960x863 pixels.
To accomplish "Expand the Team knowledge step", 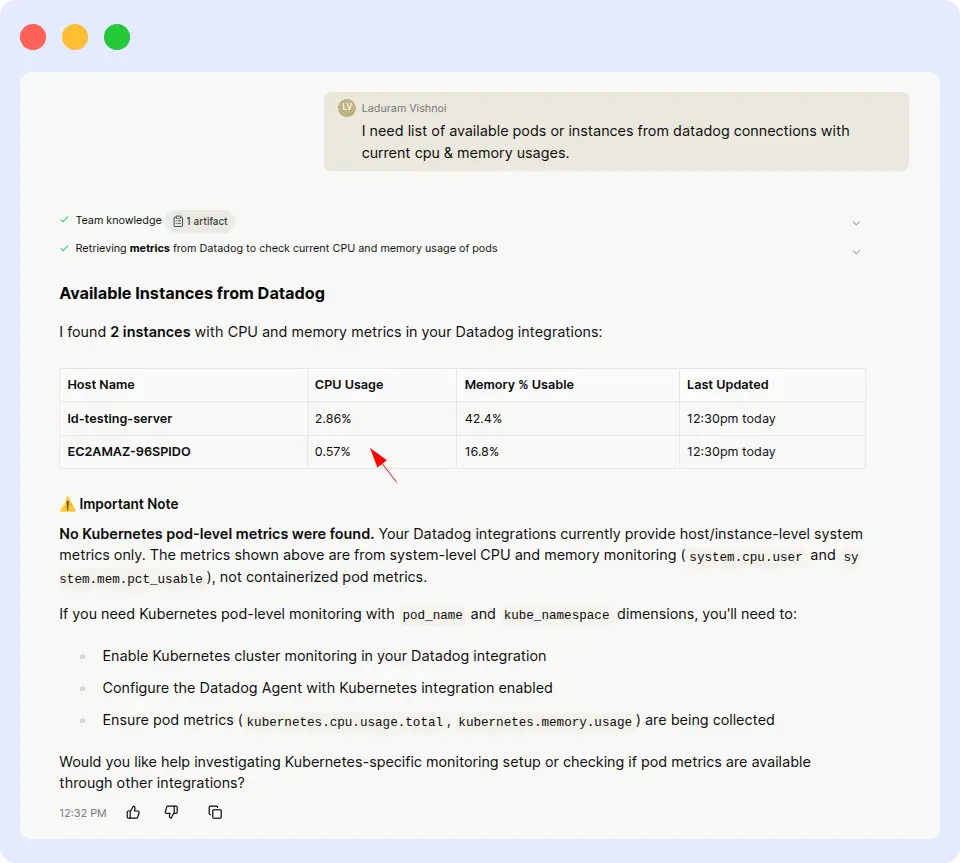I will point(856,222).
